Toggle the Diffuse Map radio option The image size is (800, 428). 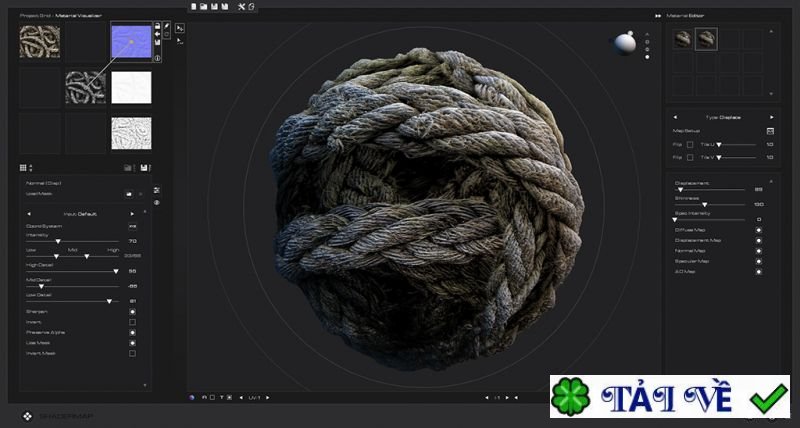758,230
